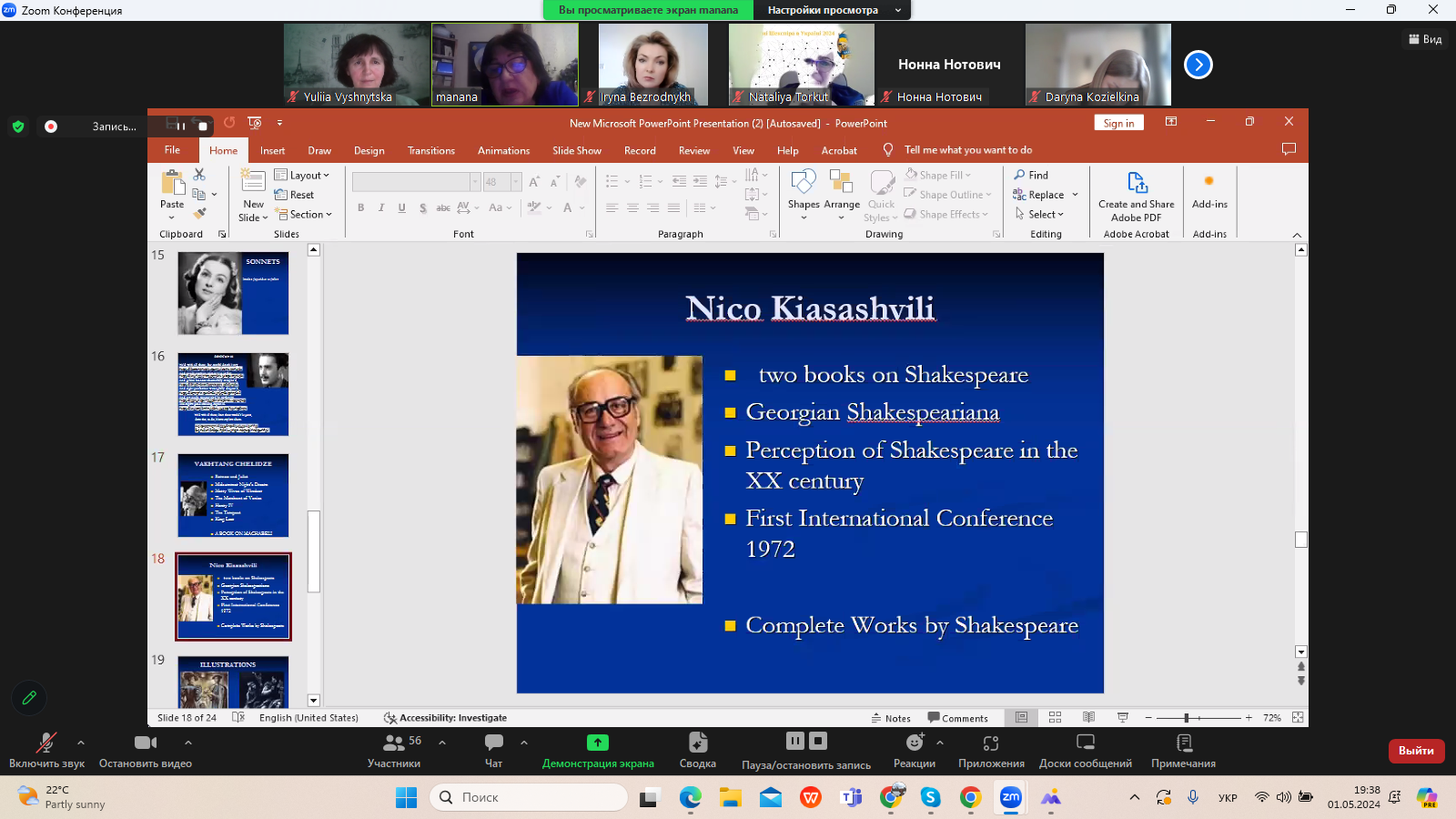Screen dimensions: 1456x819
Task: Expand audio options arrow beside microphone
Action: (x=81, y=743)
